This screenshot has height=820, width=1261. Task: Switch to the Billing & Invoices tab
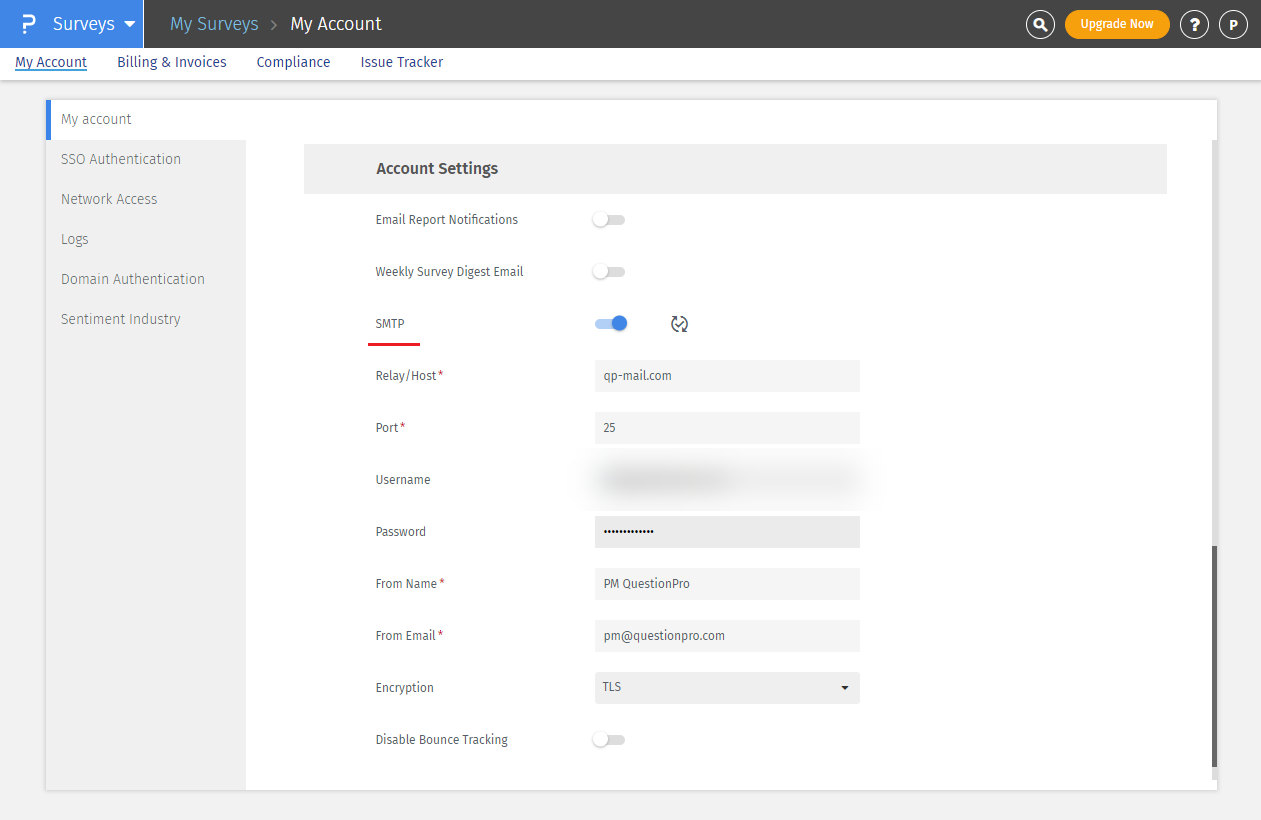click(x=171, y=62)
